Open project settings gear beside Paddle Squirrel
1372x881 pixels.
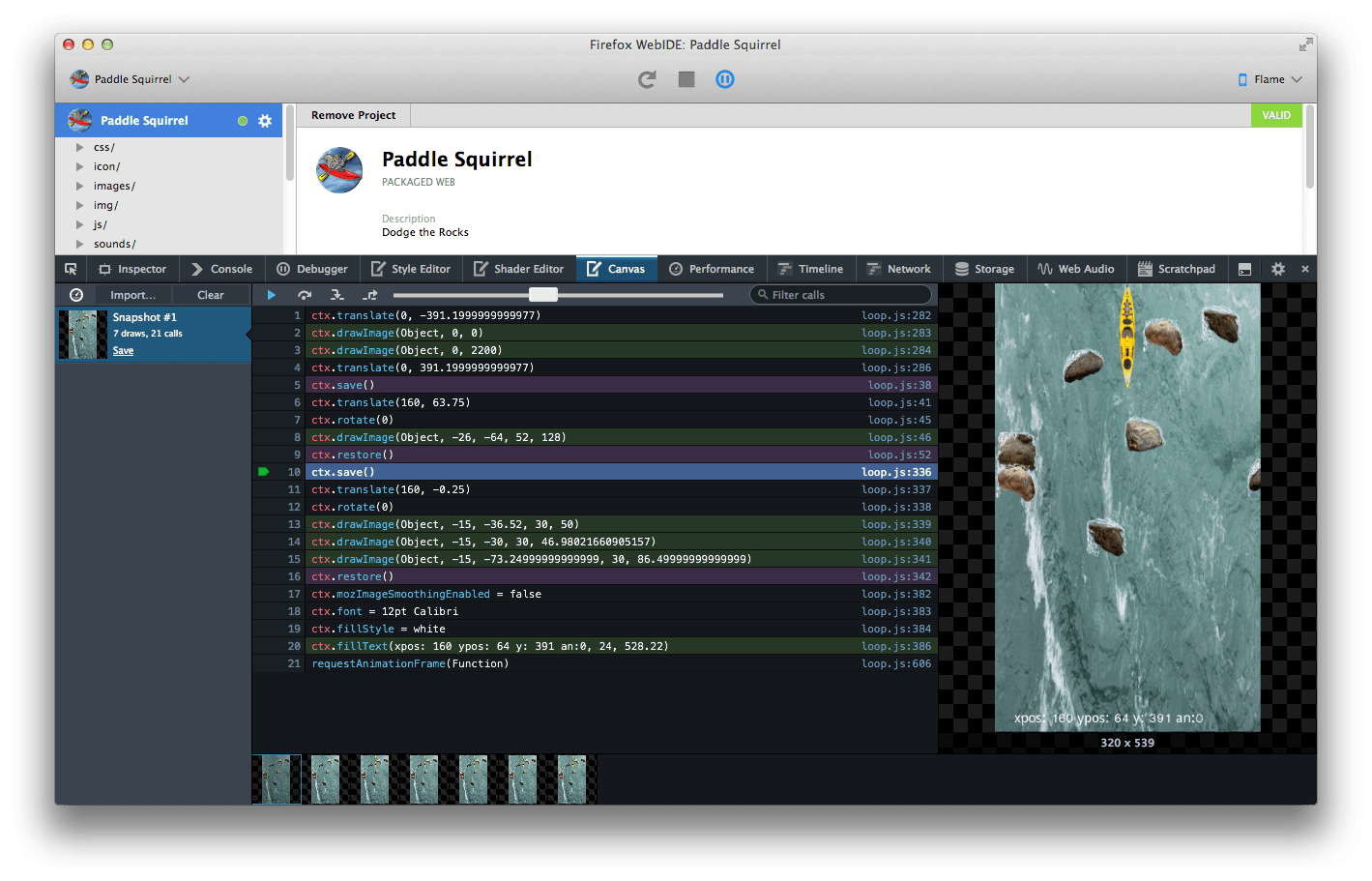(265, 120)
